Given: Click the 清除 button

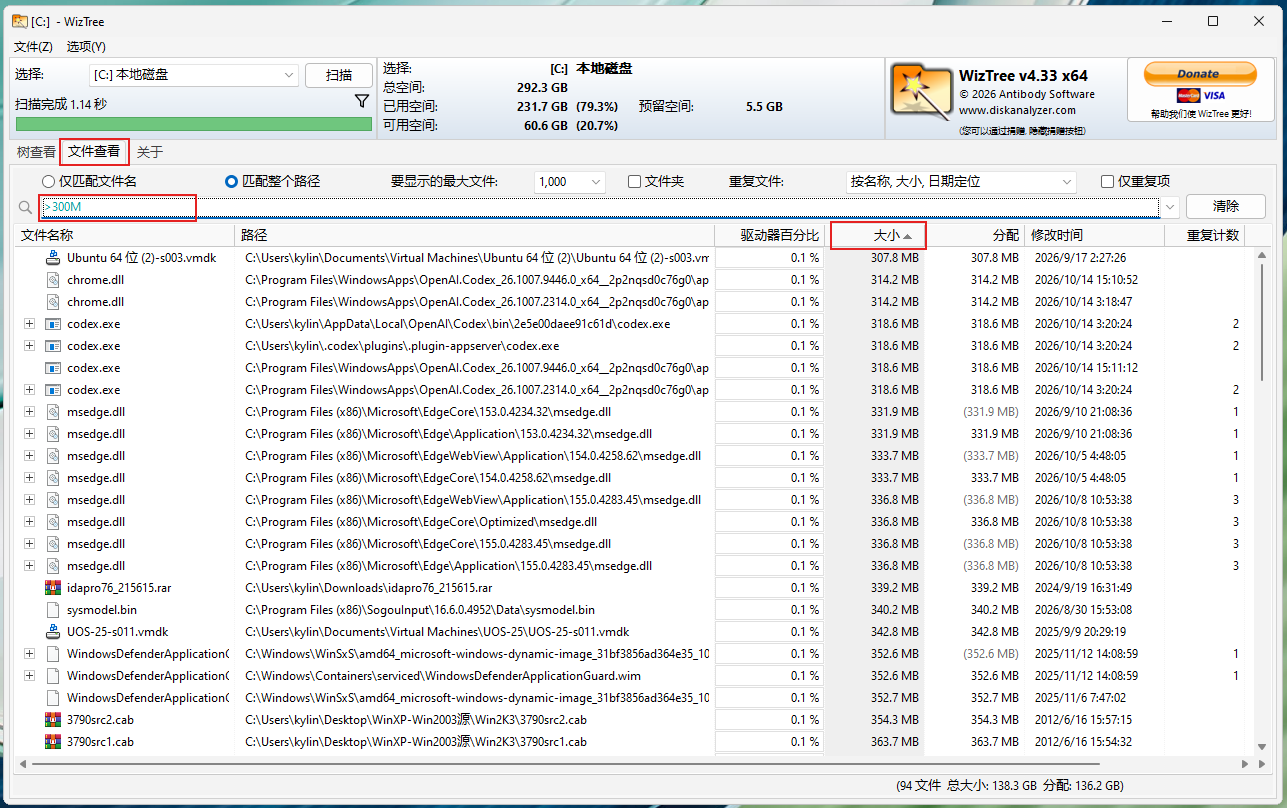Looking at the screenshot, I should (x=1226, y=207).
